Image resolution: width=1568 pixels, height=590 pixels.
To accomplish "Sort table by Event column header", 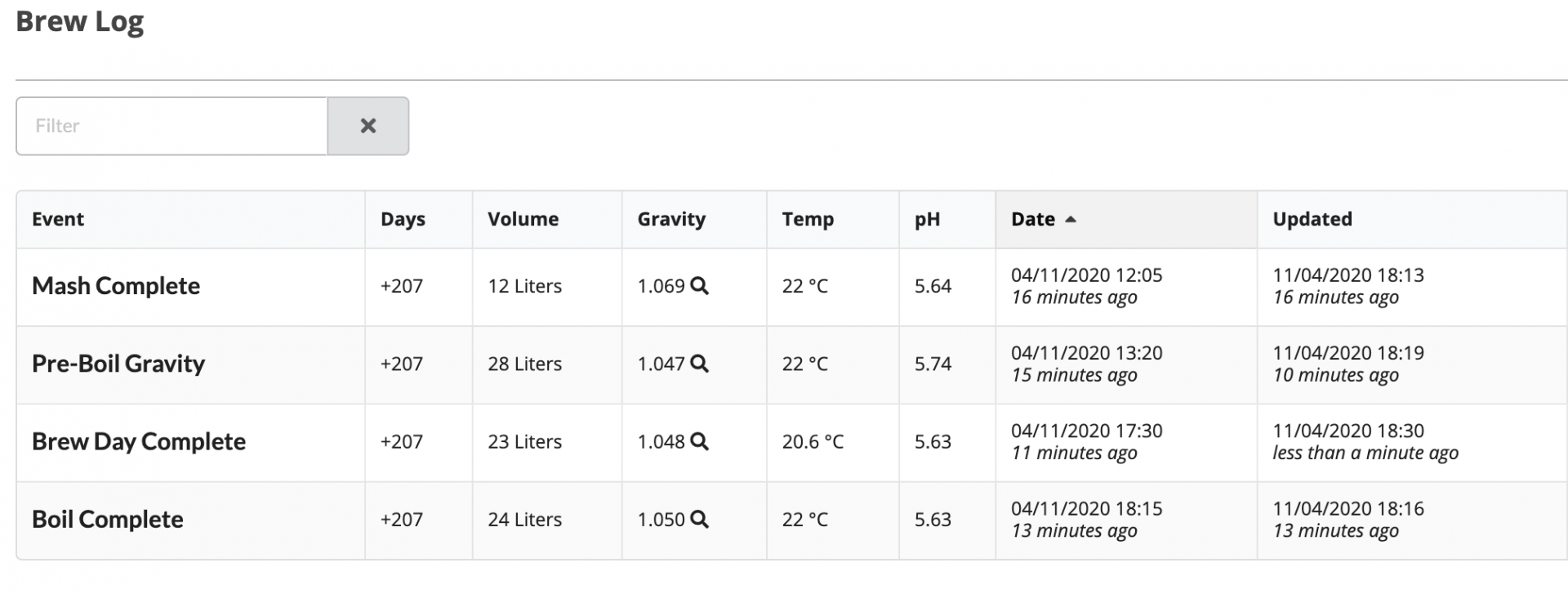I will click(58, 219).
